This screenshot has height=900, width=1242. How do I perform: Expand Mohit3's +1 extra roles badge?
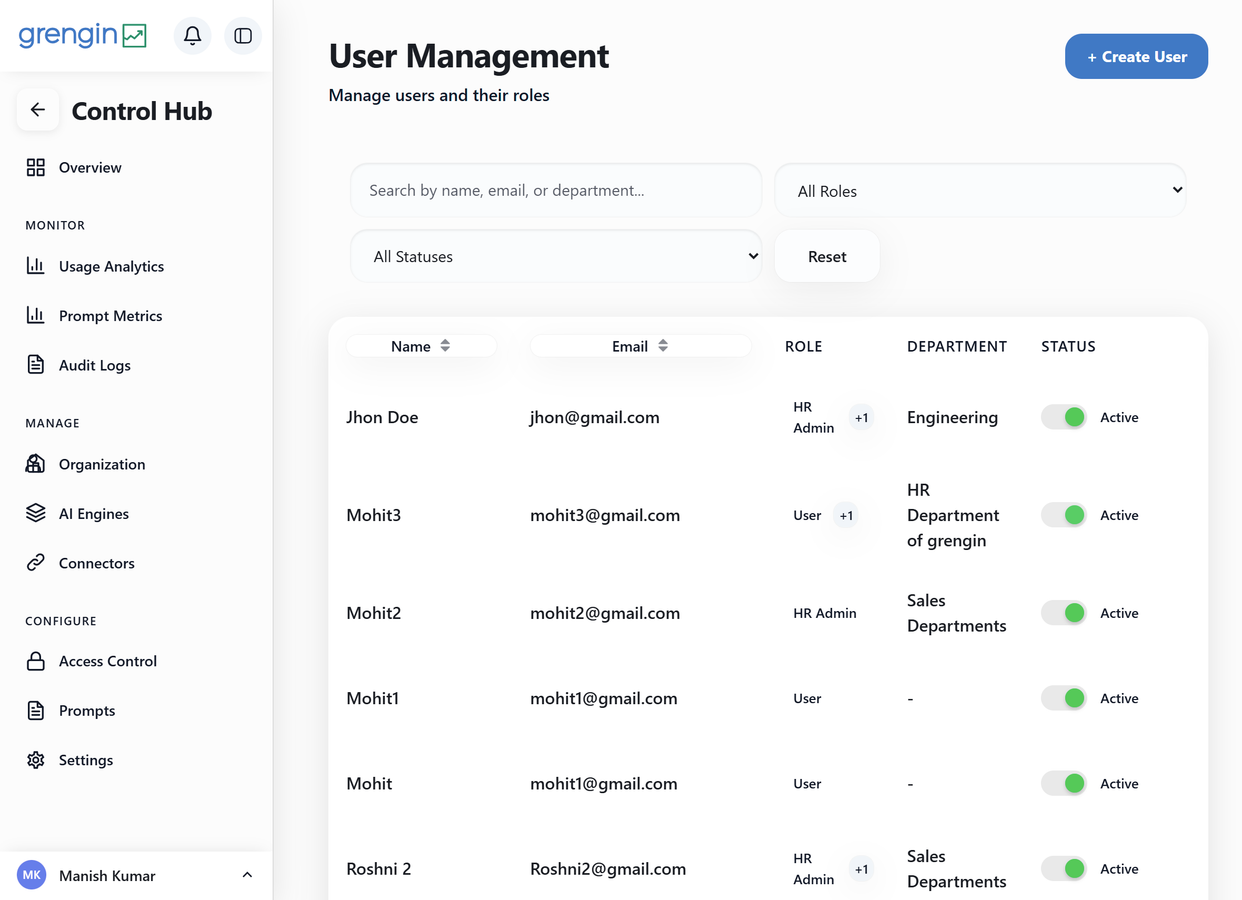pyautogui.click(x=846, y=516)
